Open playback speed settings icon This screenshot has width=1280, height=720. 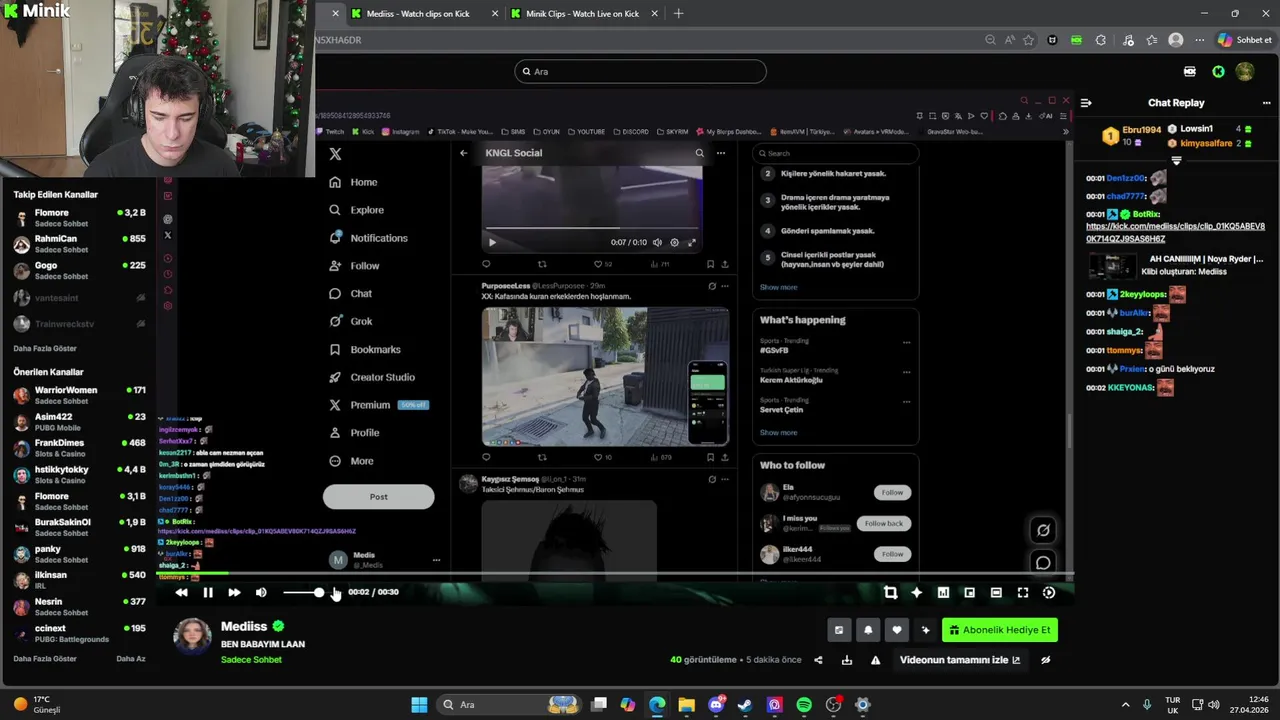1049,592
